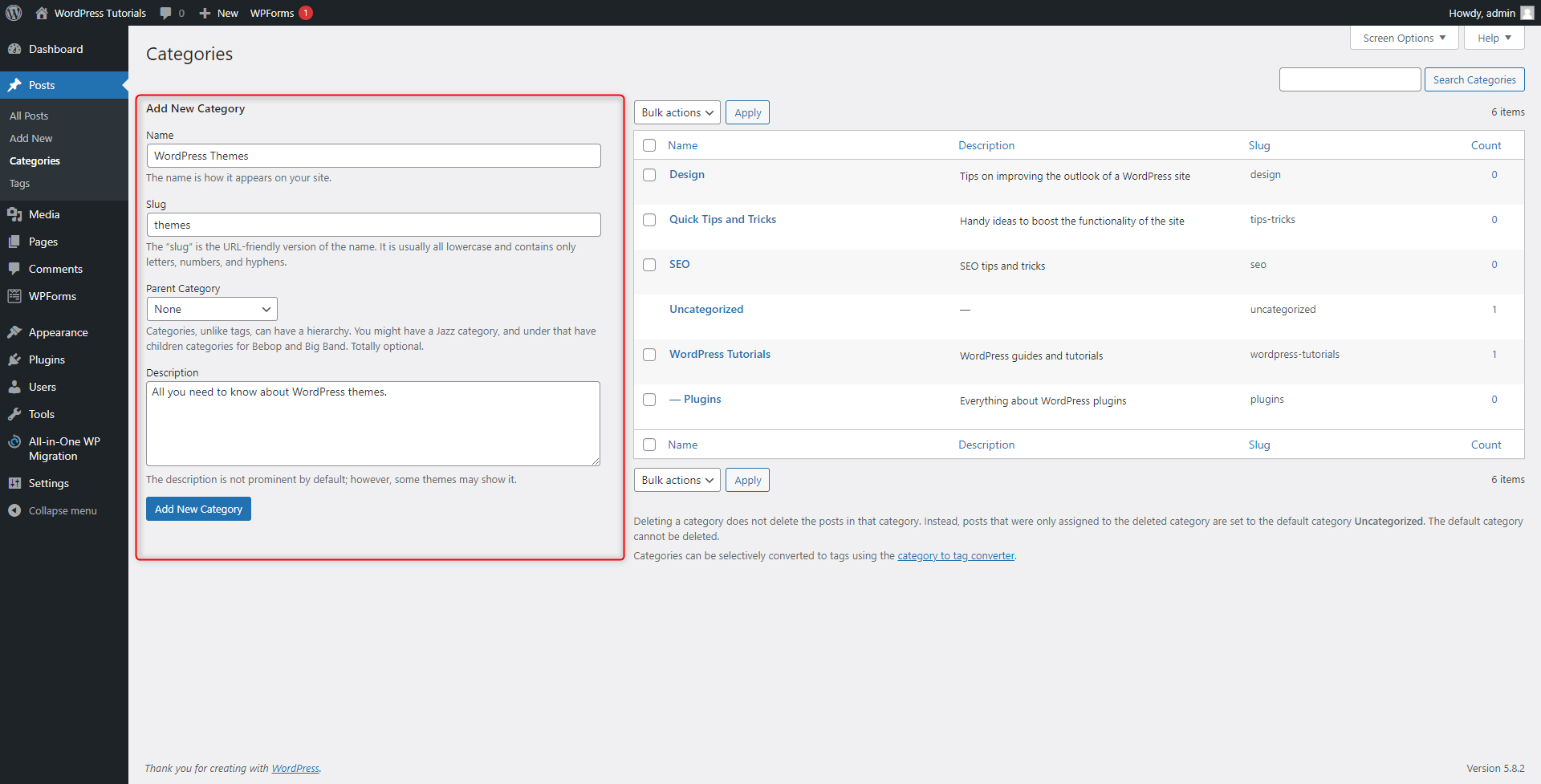1541x784 pixels.
Task: Open the WordPress footer link
Action: click(295, 768)
